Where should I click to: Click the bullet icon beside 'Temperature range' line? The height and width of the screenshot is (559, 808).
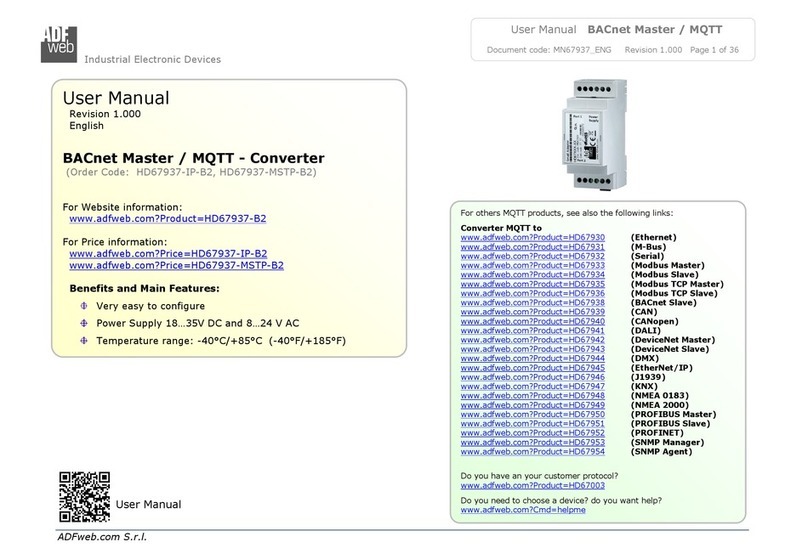(84, 341)
